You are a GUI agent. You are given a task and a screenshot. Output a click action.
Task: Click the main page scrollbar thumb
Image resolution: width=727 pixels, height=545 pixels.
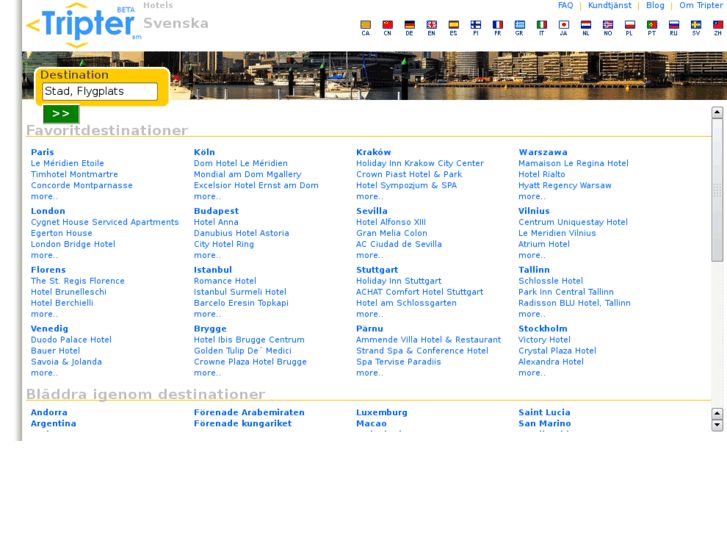click(717, 190)
